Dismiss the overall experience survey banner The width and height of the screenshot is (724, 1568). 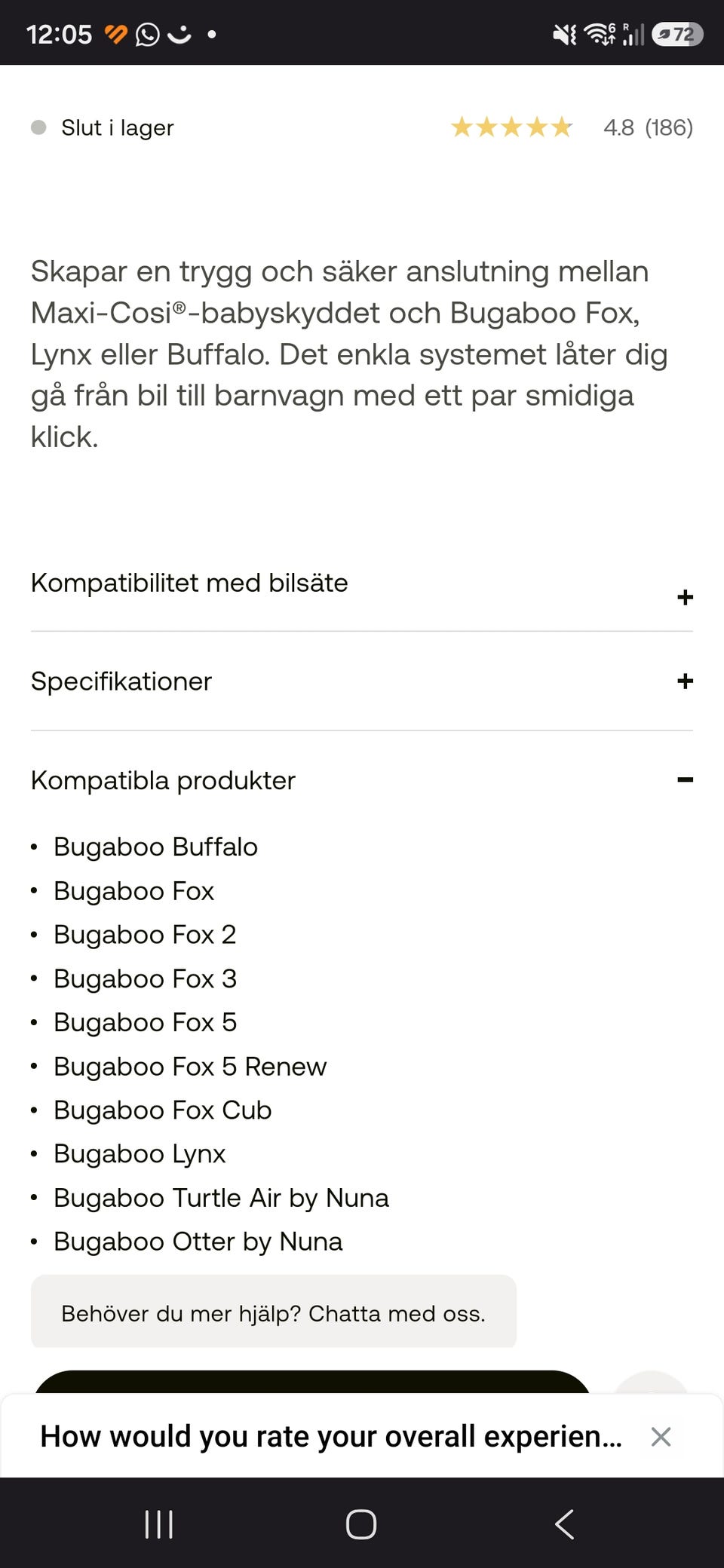point(661,1436)
